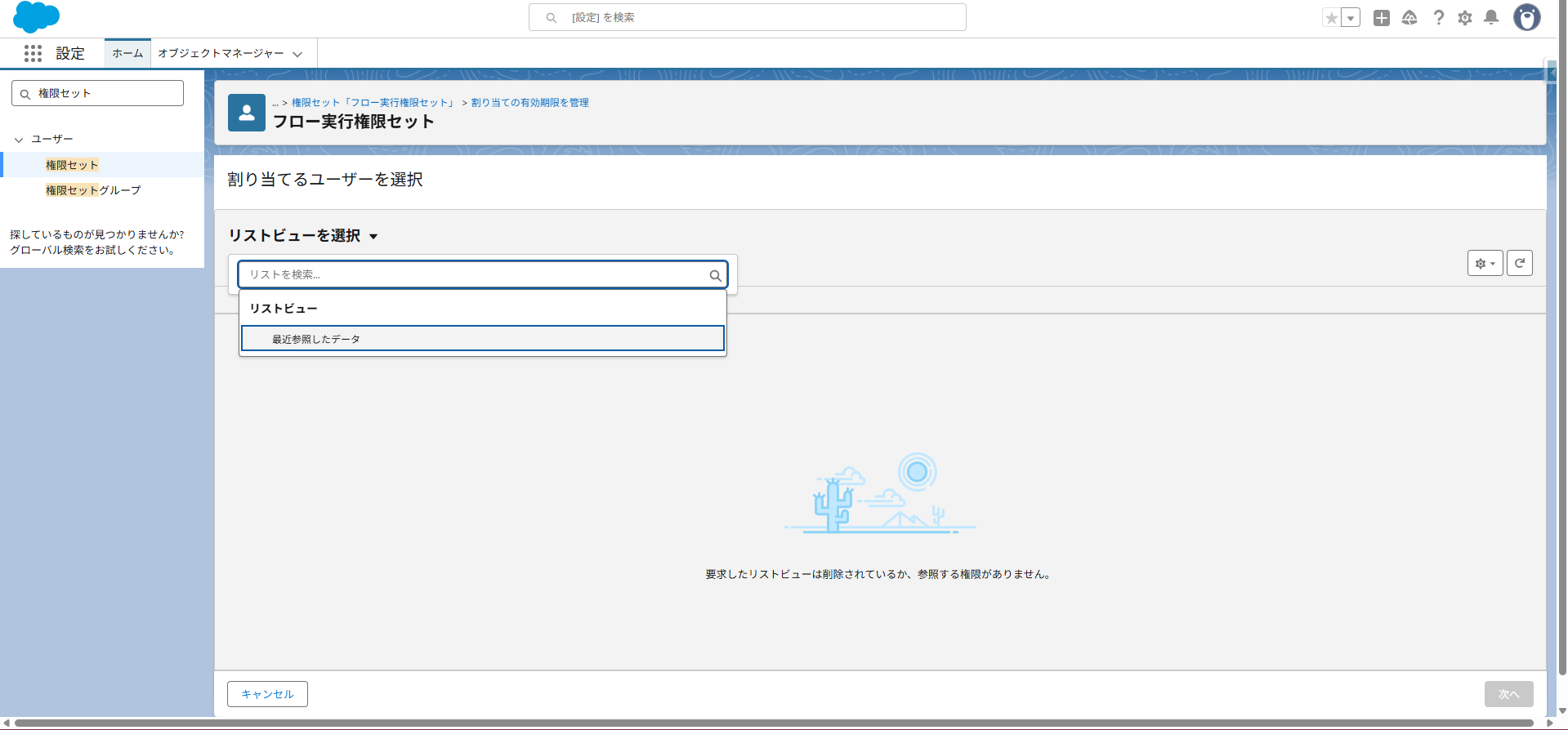Open the App Launcher grid icon
The image size is (1568, 730).
(x=33, y=54)
